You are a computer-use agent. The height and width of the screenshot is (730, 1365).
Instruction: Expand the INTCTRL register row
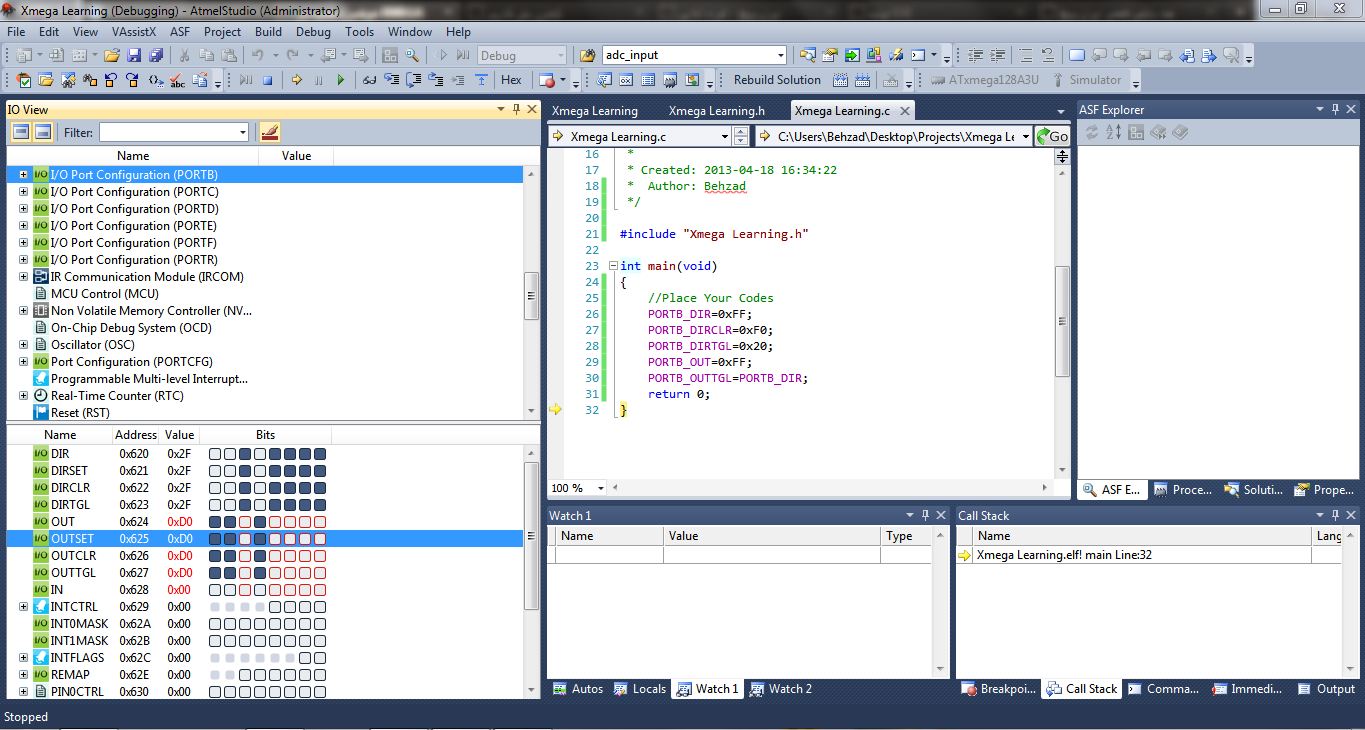pyautogui.click(x=23, y=607)
